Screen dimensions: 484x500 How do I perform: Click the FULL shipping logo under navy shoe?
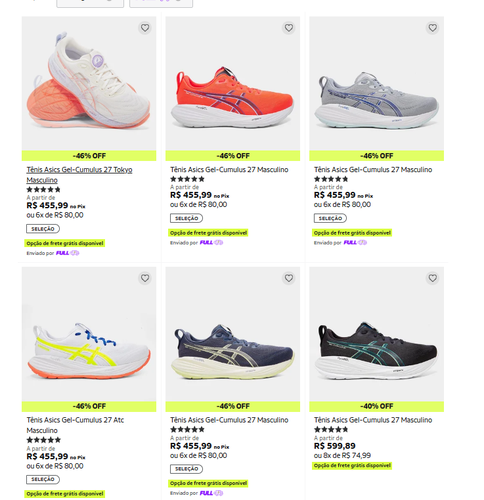coord(211,493)
